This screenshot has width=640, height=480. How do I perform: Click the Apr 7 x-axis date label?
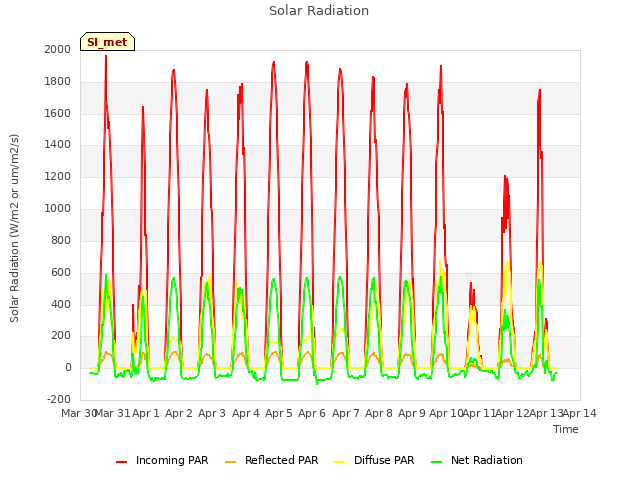346,413
